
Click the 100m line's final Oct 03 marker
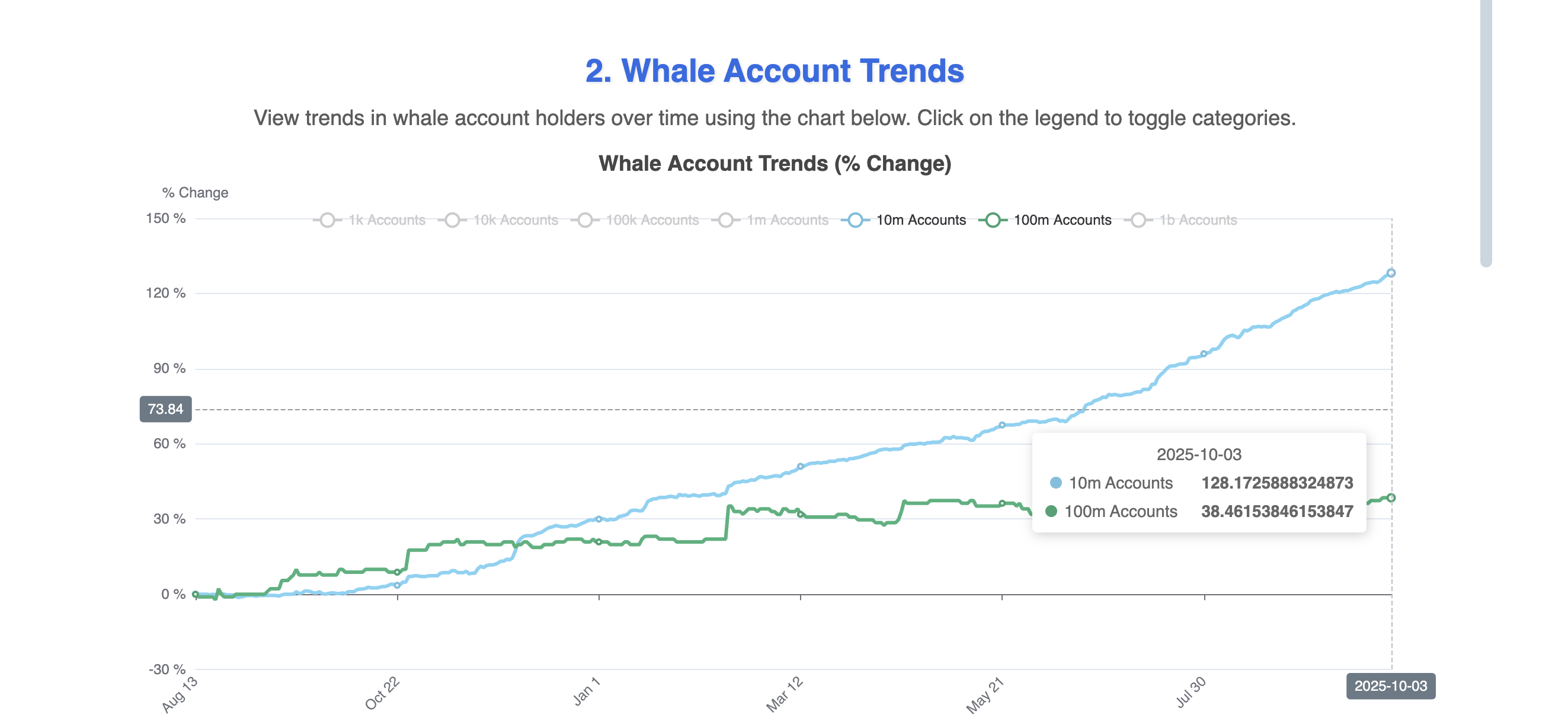click(1391, 497)
